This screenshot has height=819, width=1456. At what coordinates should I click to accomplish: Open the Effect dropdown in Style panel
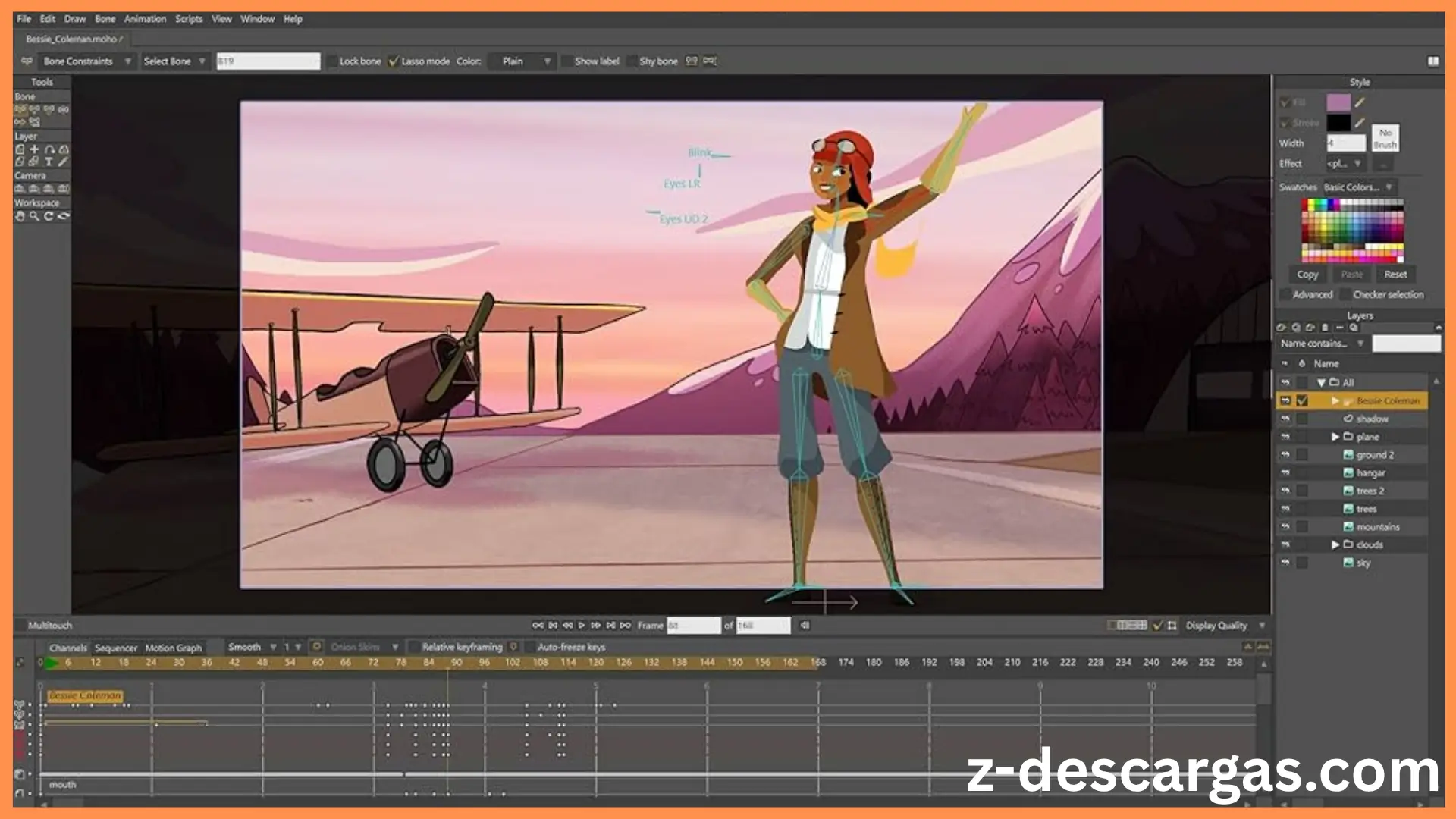[1345, 164]
